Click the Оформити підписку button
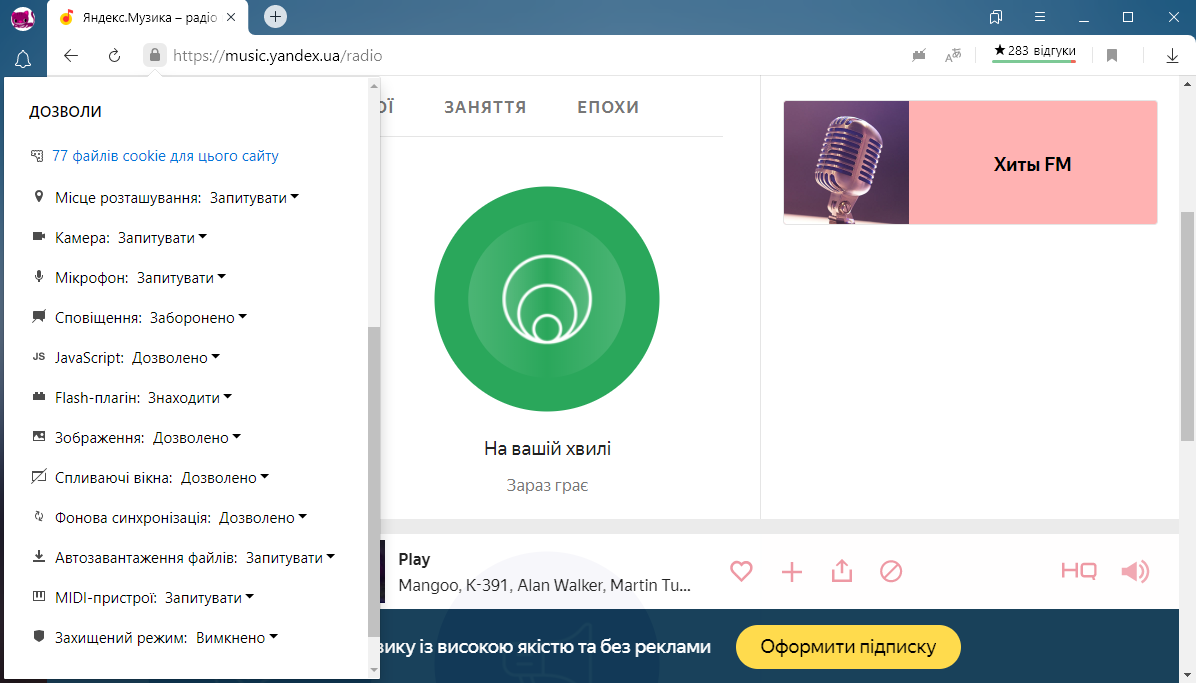 848,646
